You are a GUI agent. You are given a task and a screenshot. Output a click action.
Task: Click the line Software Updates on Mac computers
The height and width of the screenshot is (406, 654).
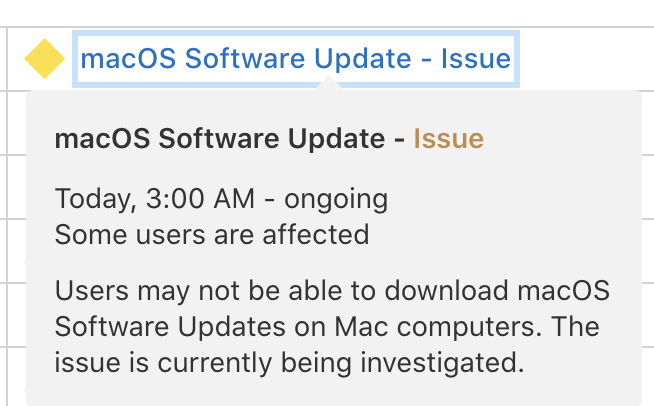coord(327,326)
